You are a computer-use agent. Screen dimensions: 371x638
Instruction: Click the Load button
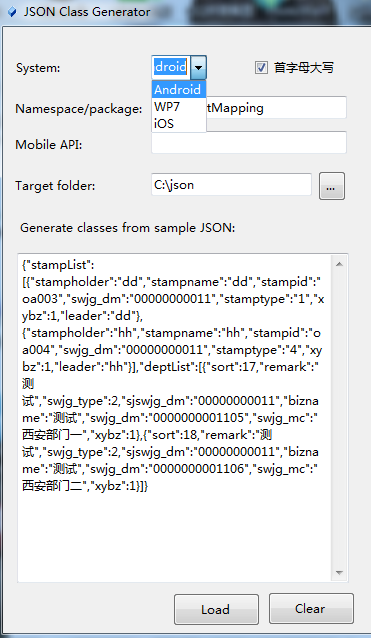tap(216, 609)
